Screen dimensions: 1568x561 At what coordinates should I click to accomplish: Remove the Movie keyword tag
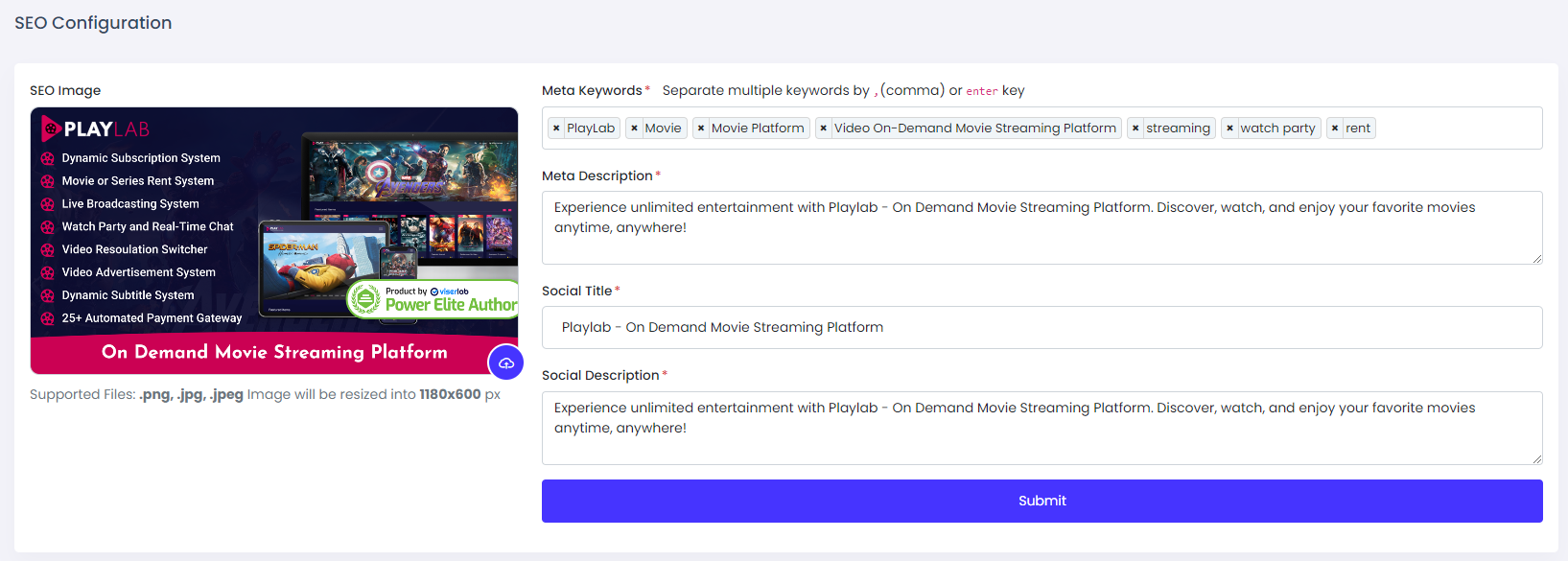(634, 129)
